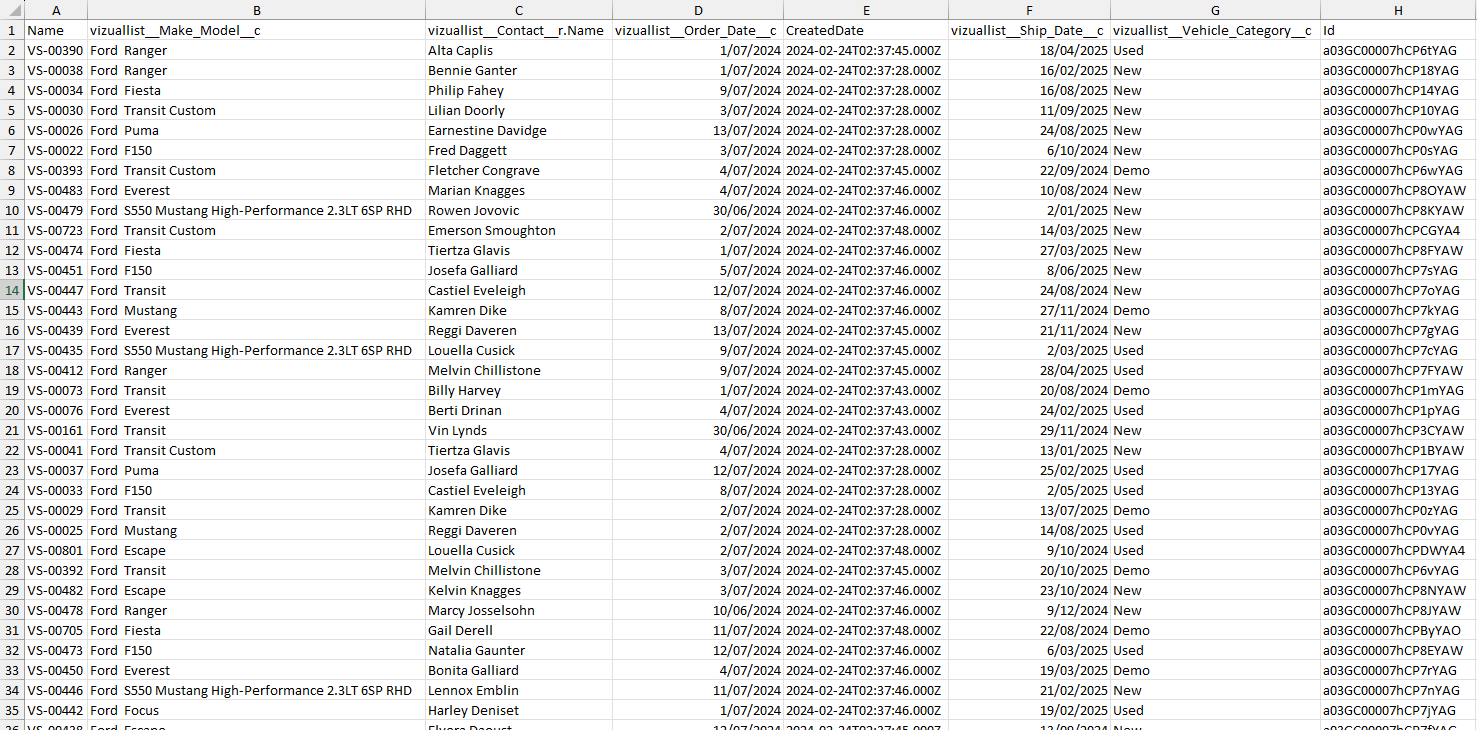
Task: Select cell 'VS-00390'
Action: (56, 50)
